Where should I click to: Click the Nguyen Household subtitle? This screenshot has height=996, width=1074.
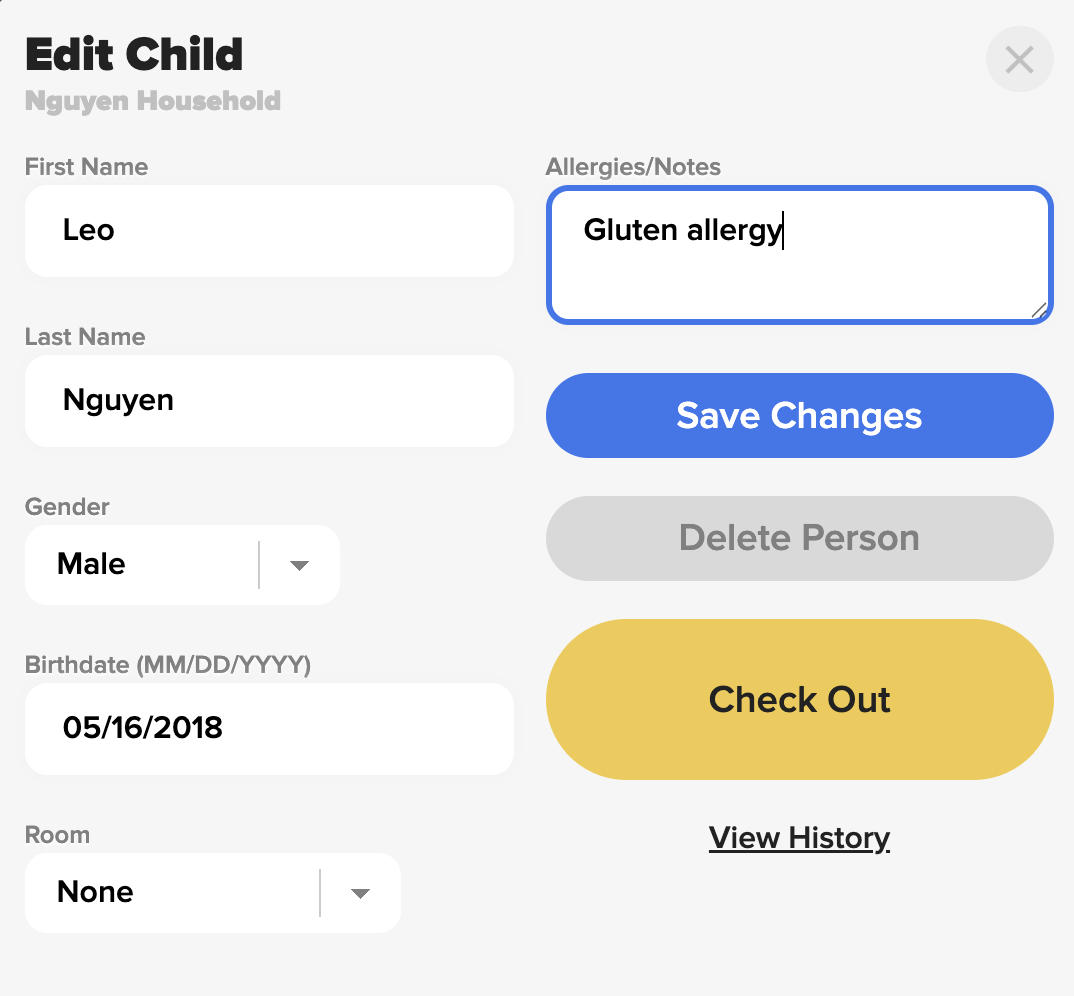pos(153,101)
